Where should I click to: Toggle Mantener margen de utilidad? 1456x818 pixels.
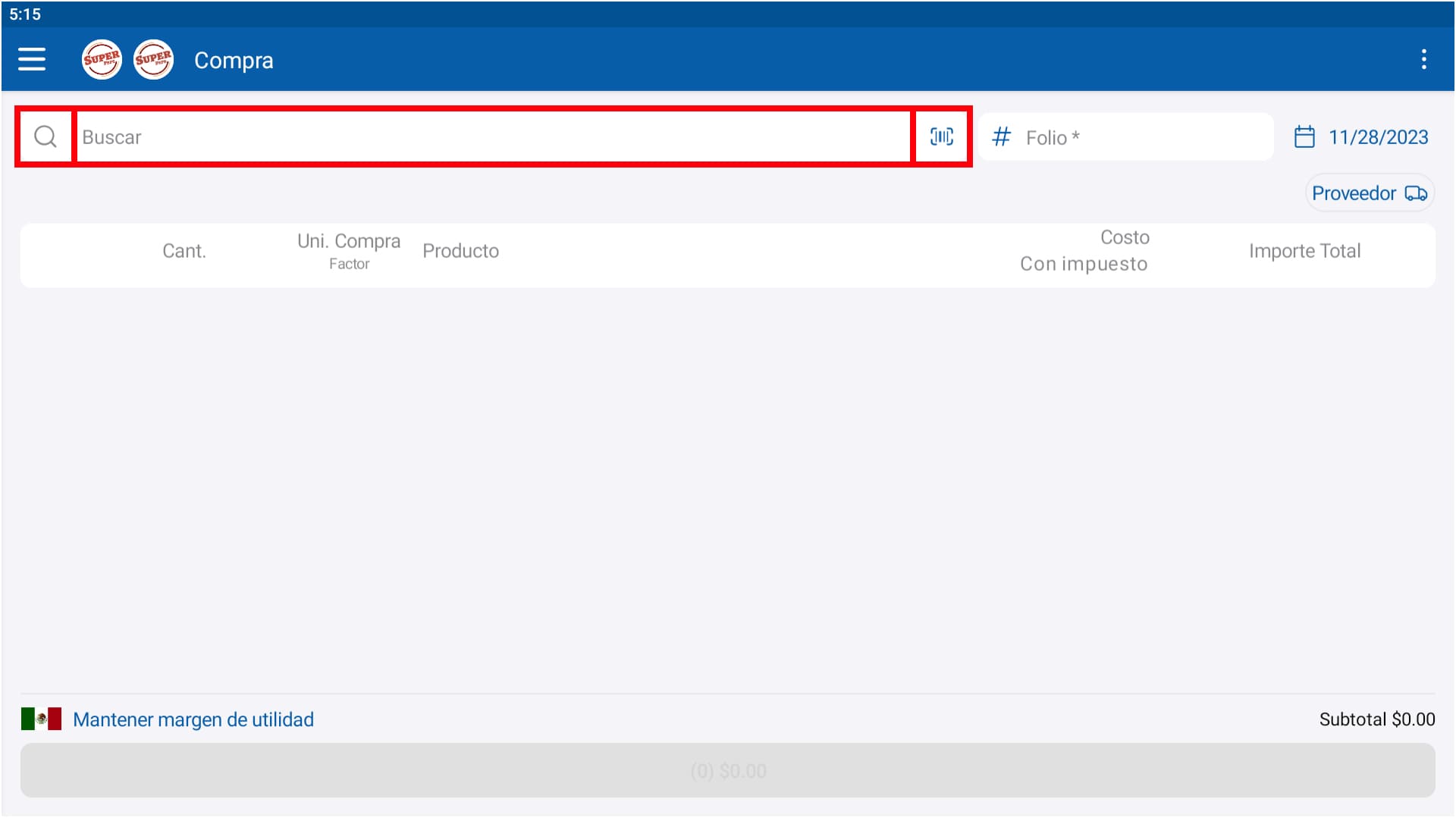point(193,719)
